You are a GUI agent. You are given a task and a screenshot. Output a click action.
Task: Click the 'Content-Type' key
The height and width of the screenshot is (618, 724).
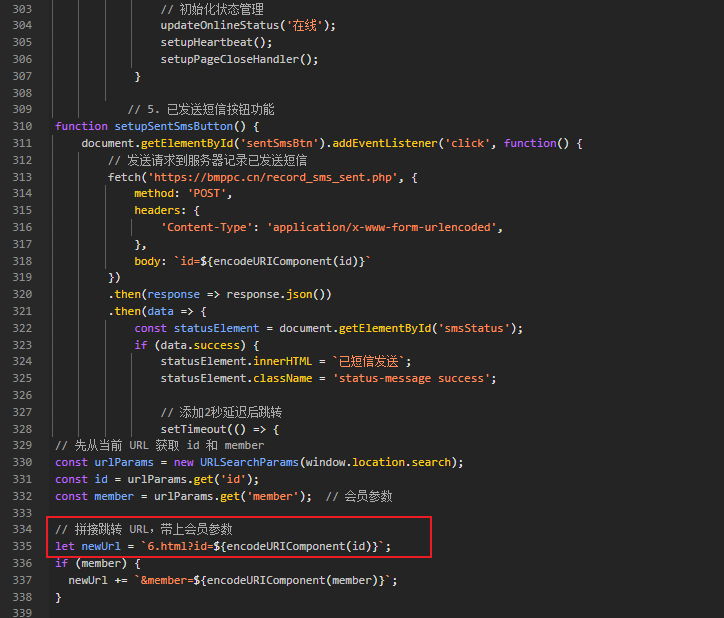206,227
